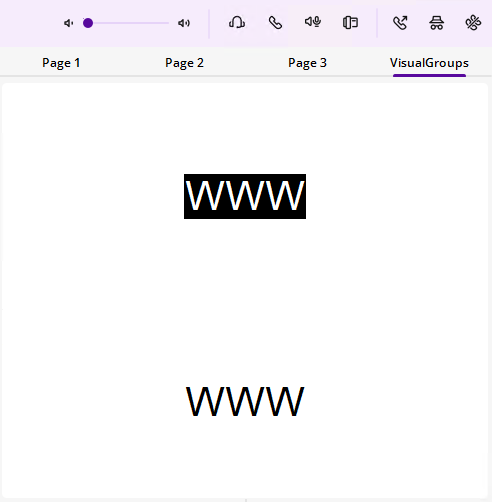Click the phone handset icon
This screenshot has height=502, width=492.
point(275,23)
